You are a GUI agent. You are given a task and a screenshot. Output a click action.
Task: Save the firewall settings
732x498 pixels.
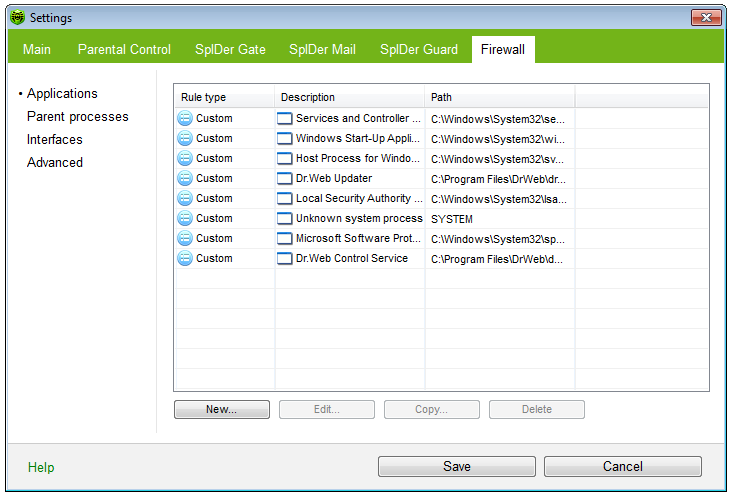(456, 466)
